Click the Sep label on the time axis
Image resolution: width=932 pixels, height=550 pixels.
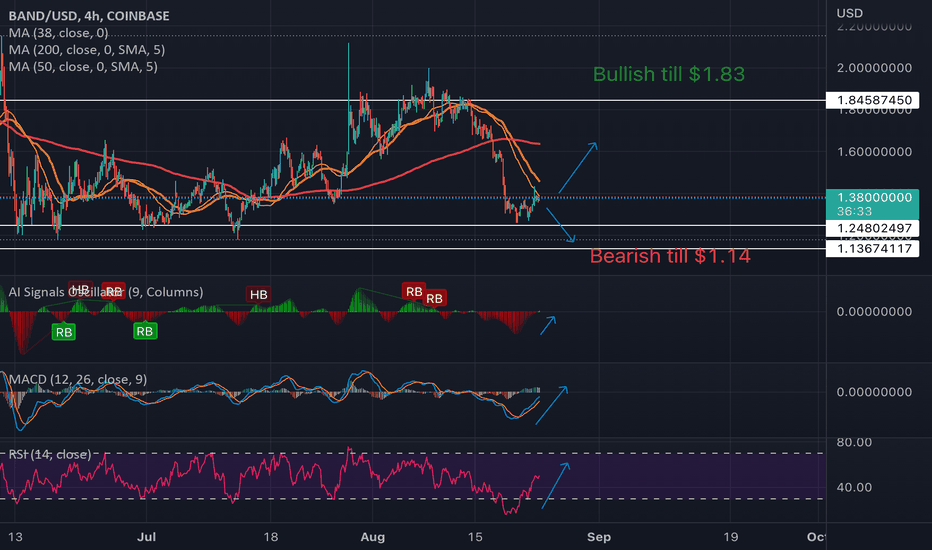(599, 537)
